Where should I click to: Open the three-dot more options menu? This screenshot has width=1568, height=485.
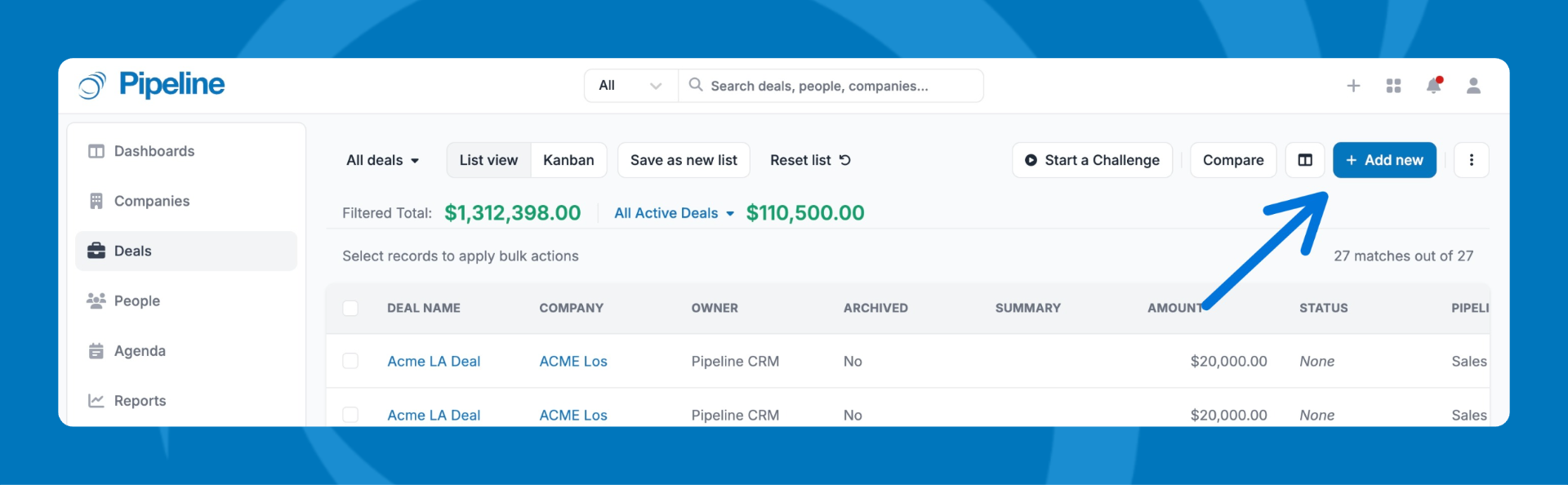[x=1471, y=160]
